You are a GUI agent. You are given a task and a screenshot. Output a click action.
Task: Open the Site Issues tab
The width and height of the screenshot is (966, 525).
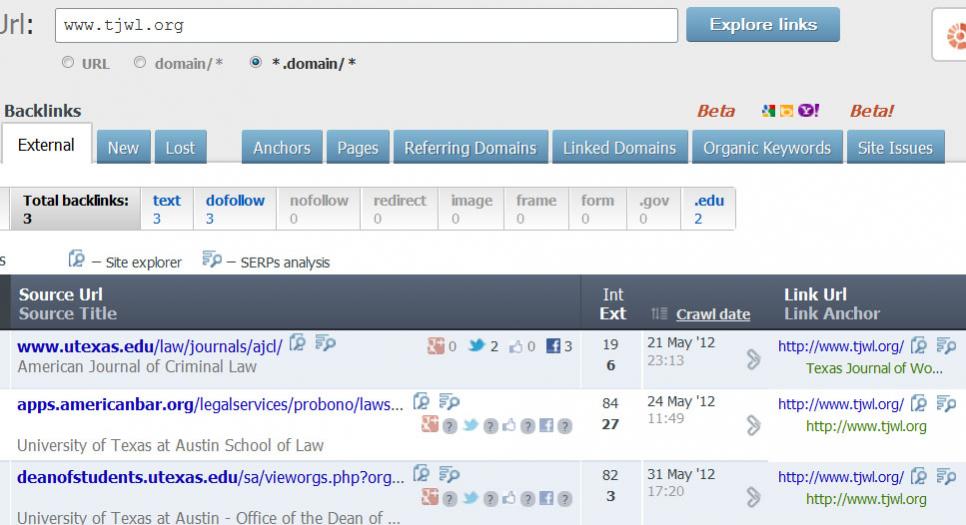click(895, 147)
